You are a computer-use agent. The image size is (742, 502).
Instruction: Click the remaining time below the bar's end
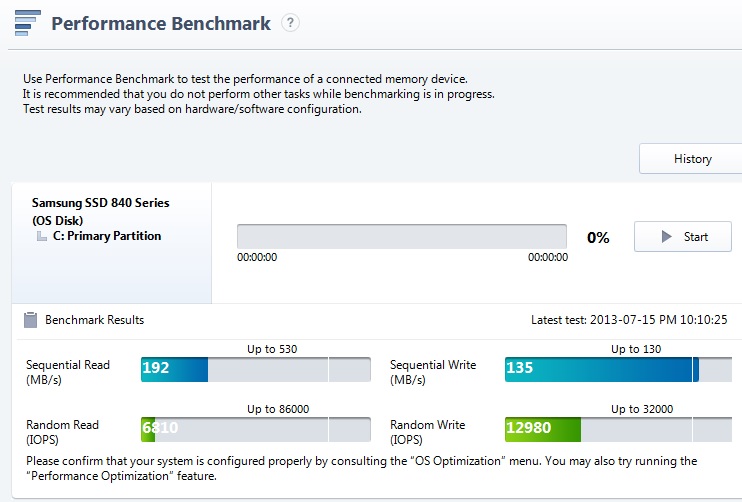(548, 257)
